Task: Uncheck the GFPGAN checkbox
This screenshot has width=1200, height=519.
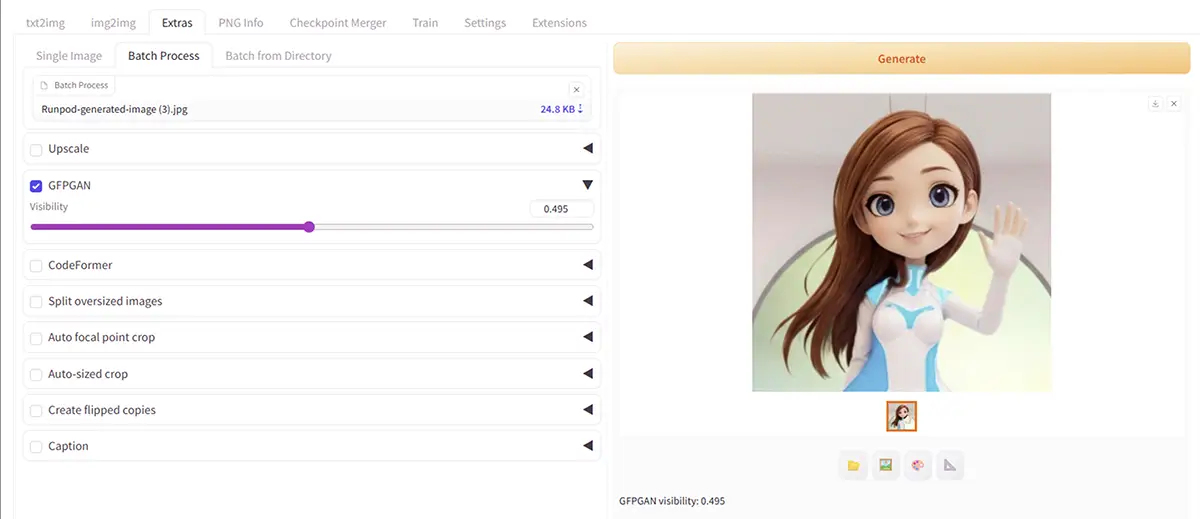Action: coord(36,186)
